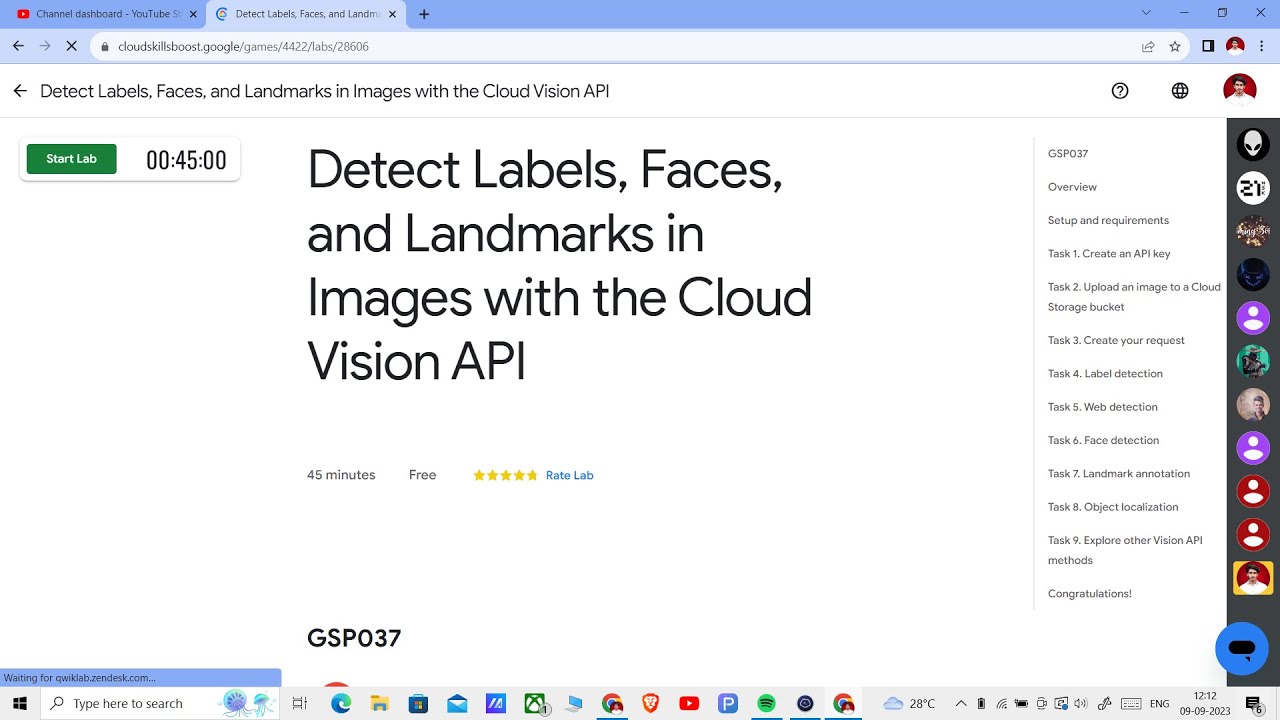Viewport: 1280px width, 720px height.
Task: Select the '21' logo avatar in side strip
Action: point(1253,188)
